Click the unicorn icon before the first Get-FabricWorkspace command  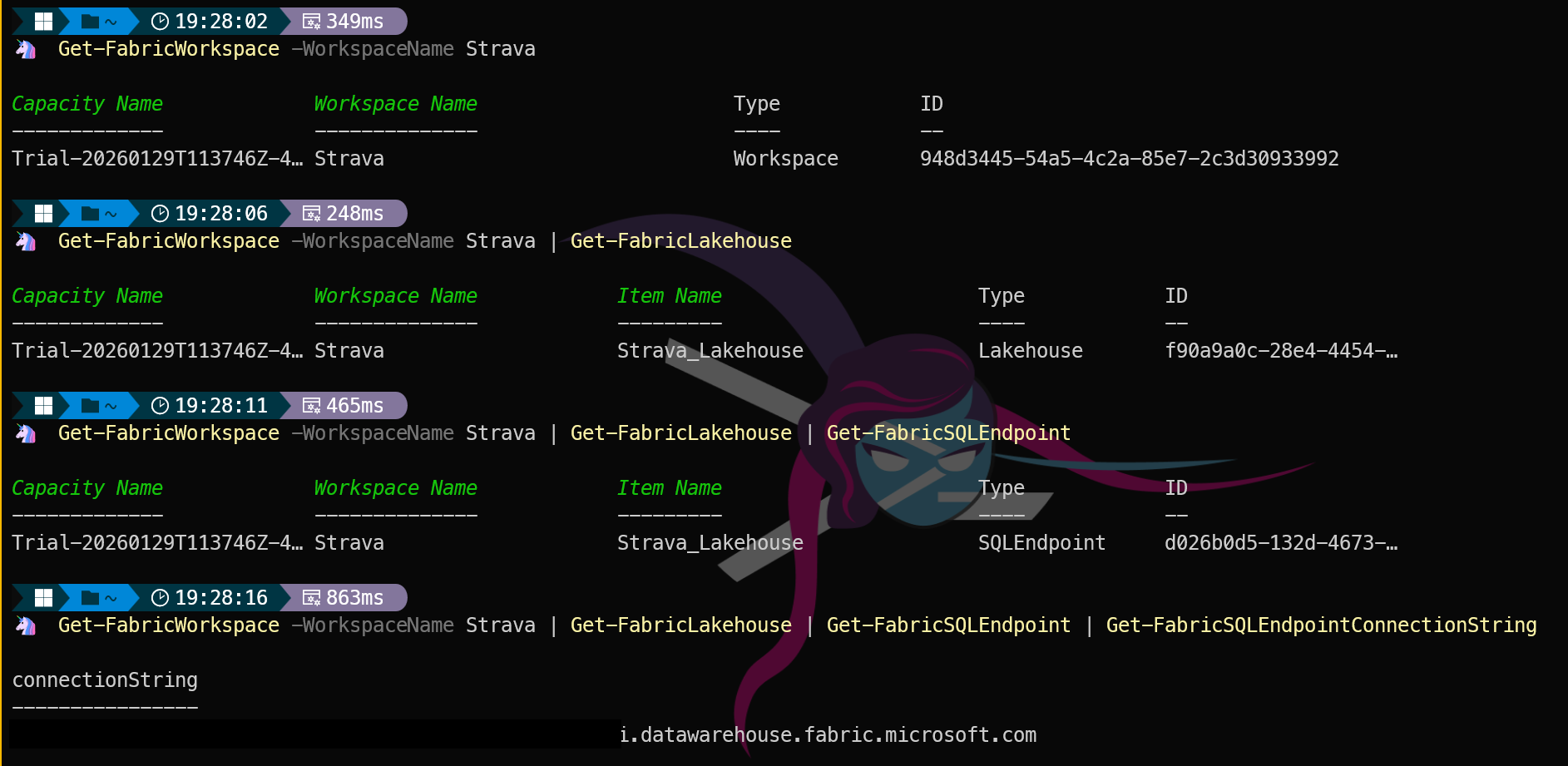(26, 49)
